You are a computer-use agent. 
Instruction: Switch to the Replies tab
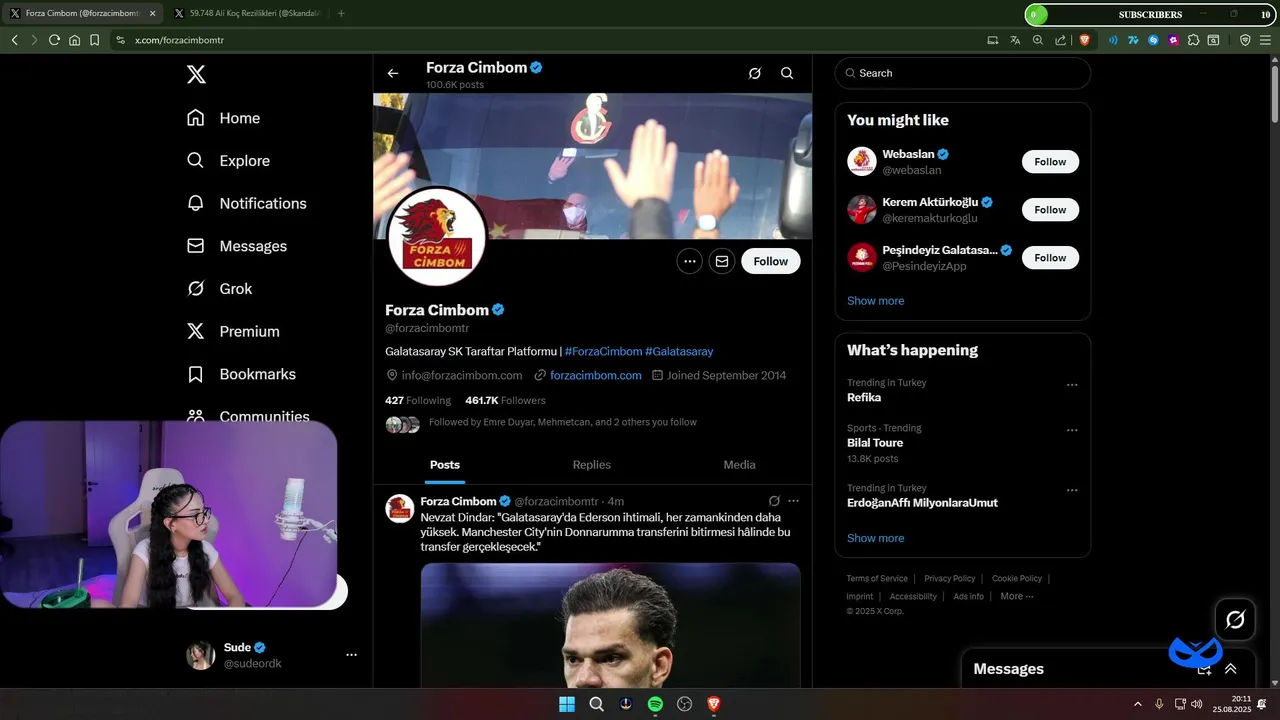(591, 465)
